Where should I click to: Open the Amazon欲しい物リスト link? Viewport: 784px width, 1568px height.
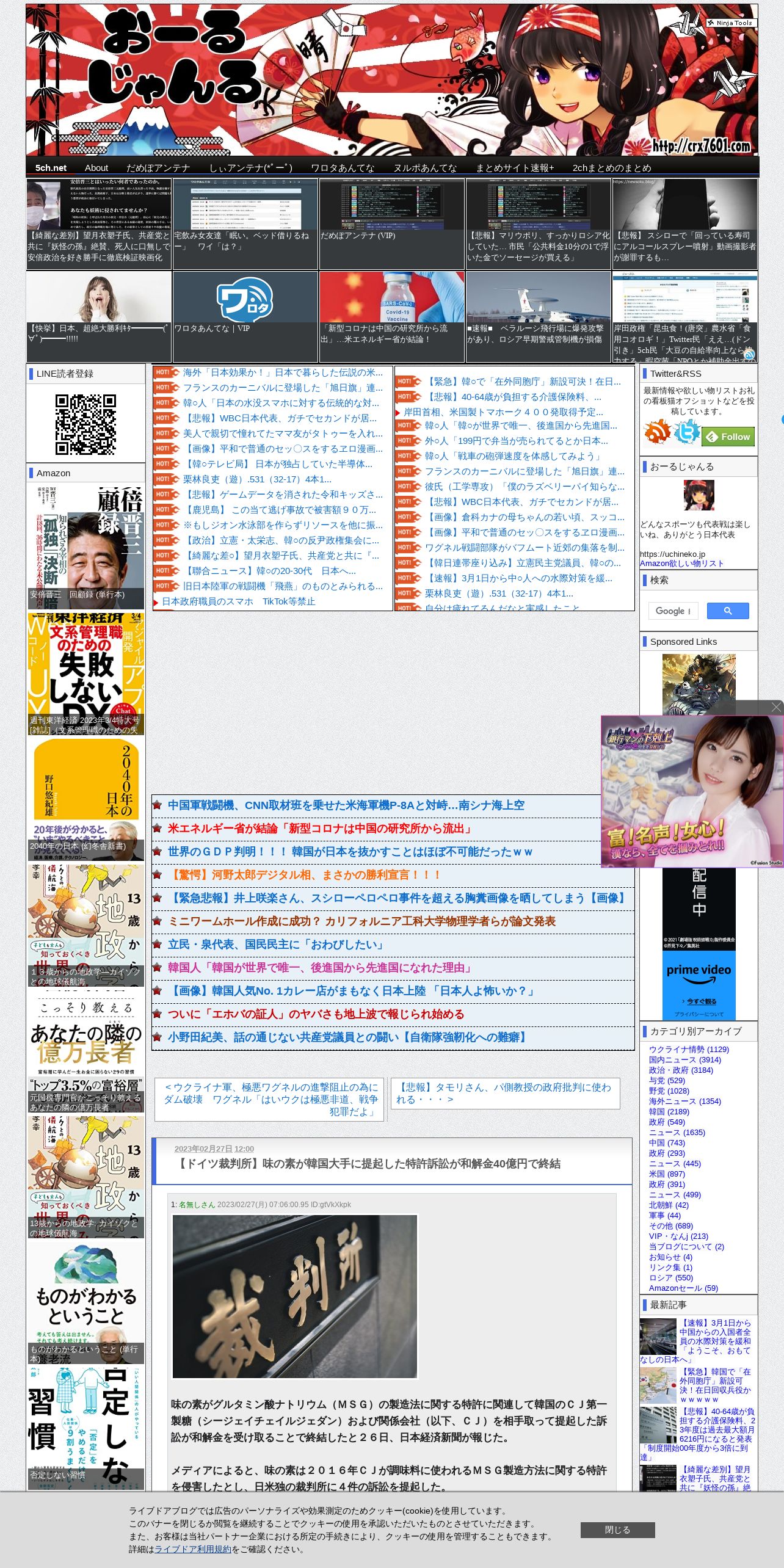pos(681,564)
